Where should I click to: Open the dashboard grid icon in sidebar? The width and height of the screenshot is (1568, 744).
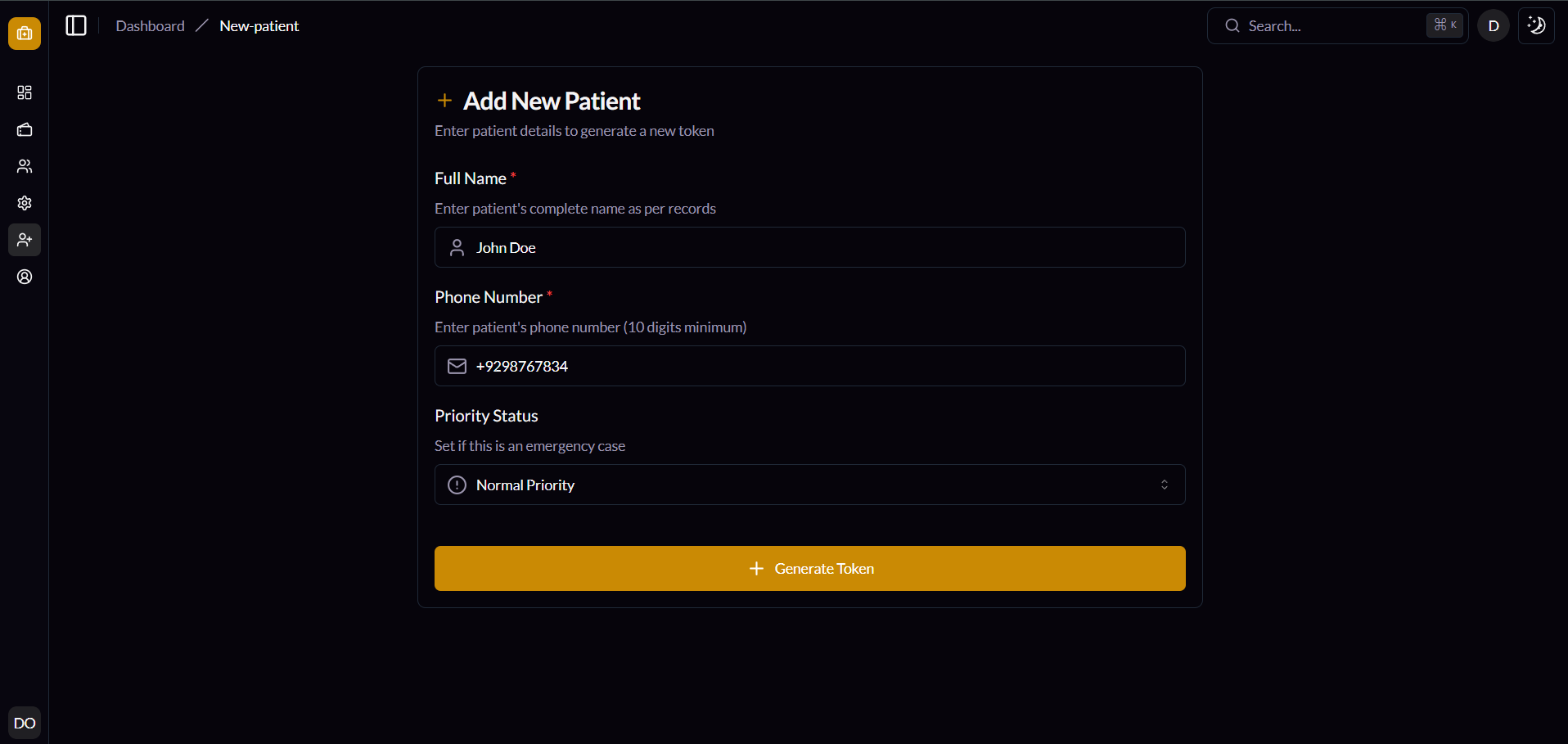point(25,92)
